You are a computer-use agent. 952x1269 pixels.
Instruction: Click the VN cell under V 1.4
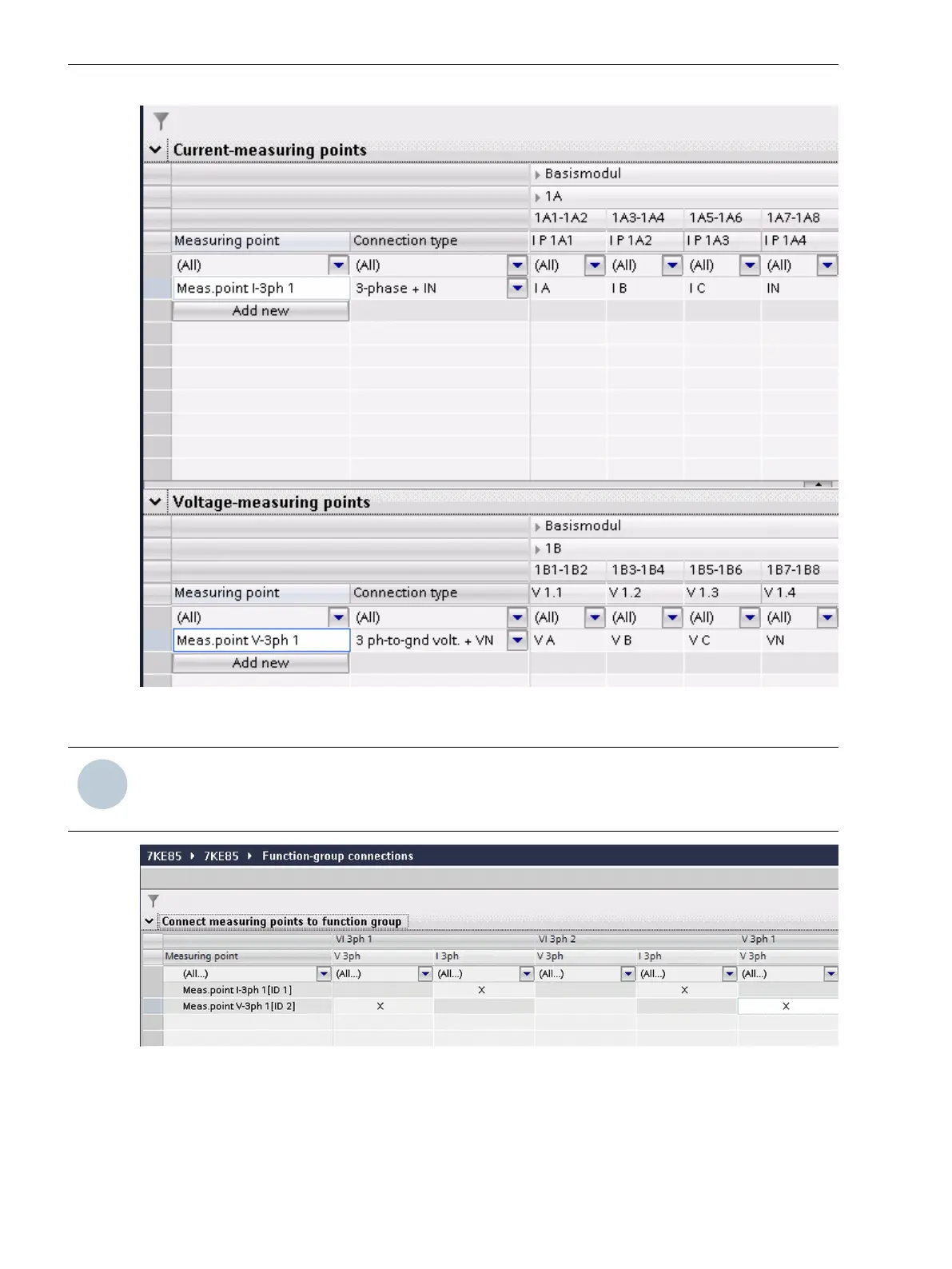pyautogui.click(x=800, y=640)
